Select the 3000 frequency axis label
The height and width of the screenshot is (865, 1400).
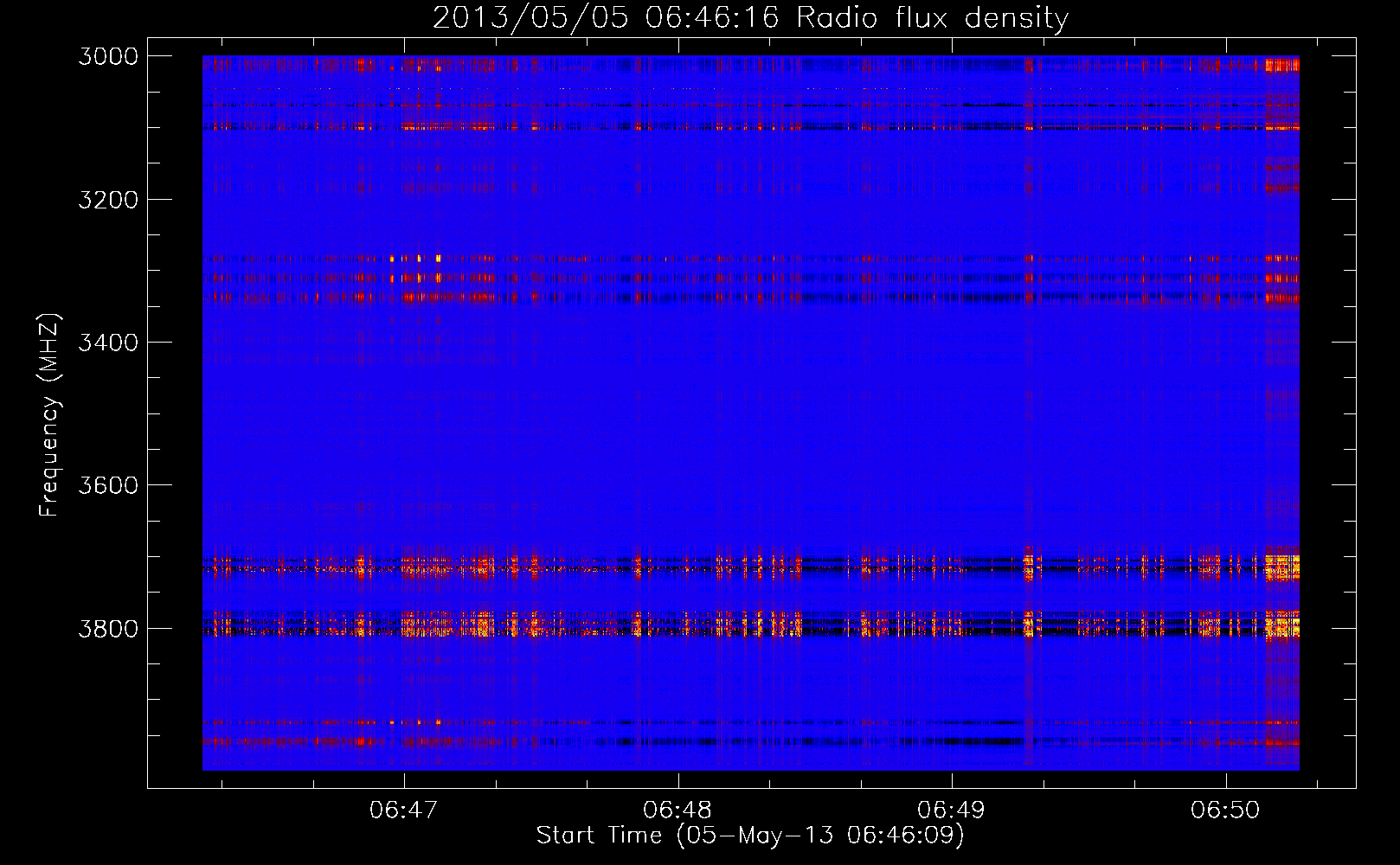108,56
